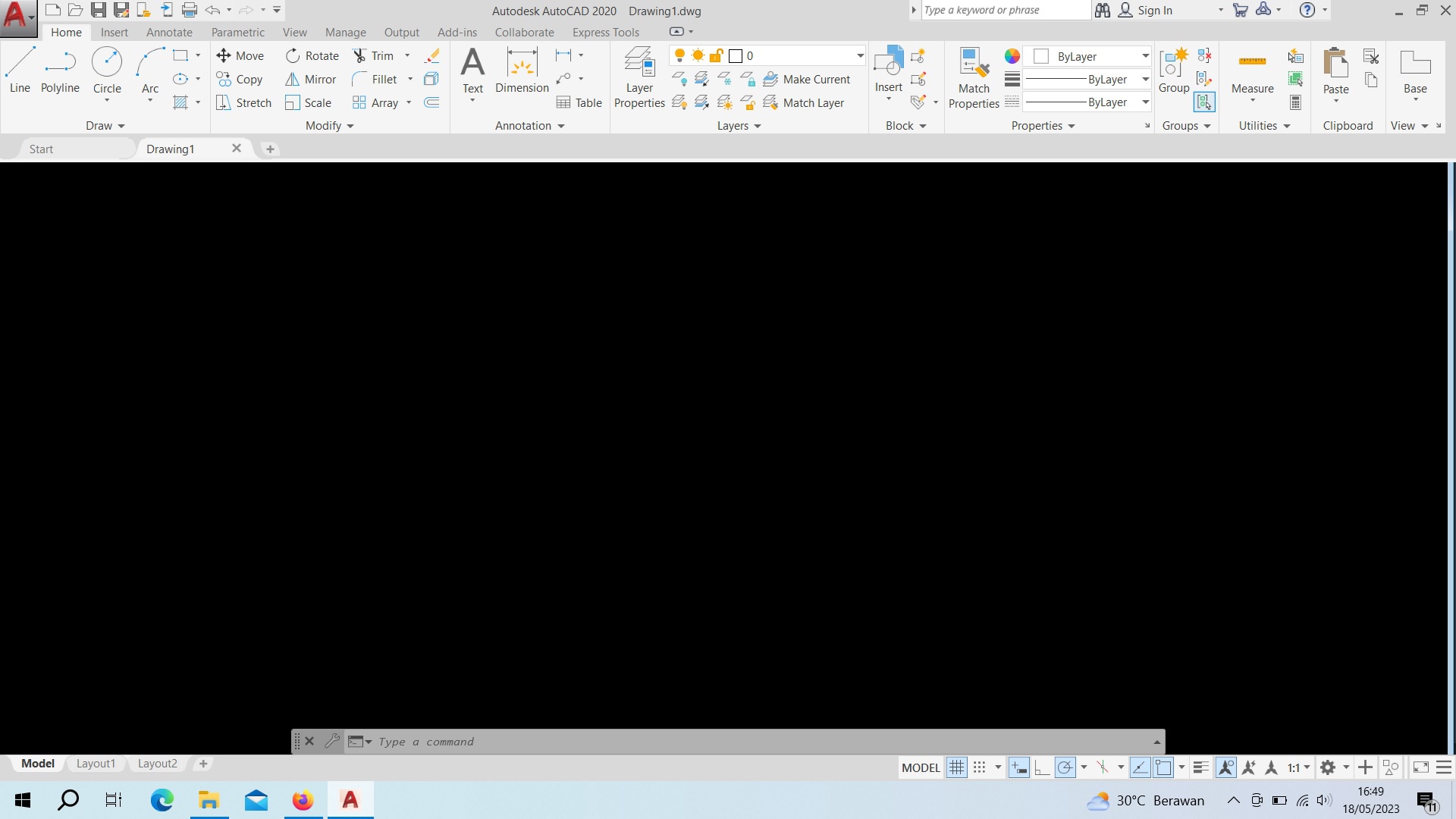Click the Rotate tool

click(x=312, y=55)
